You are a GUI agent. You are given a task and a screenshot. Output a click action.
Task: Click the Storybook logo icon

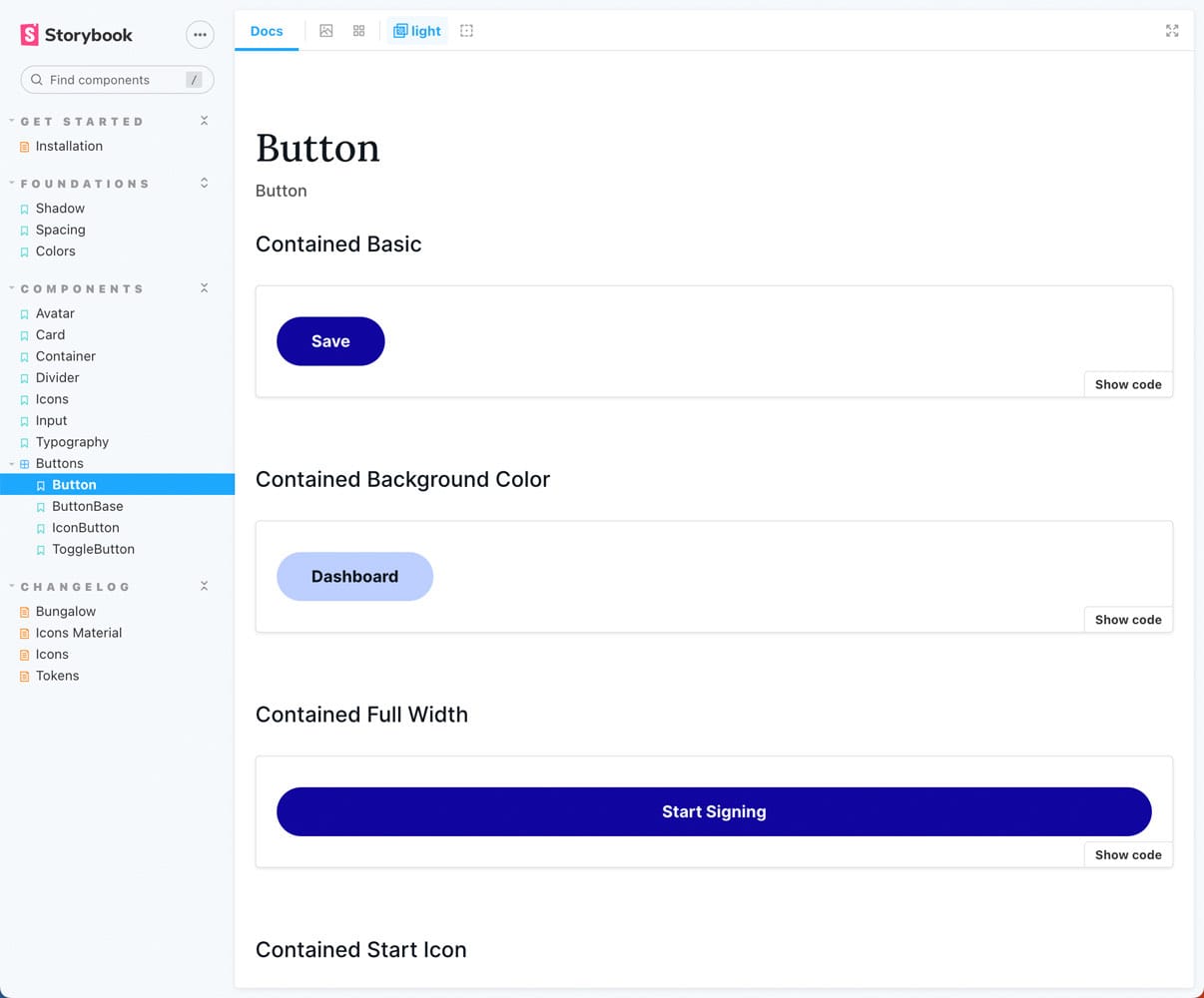[30, 35]
